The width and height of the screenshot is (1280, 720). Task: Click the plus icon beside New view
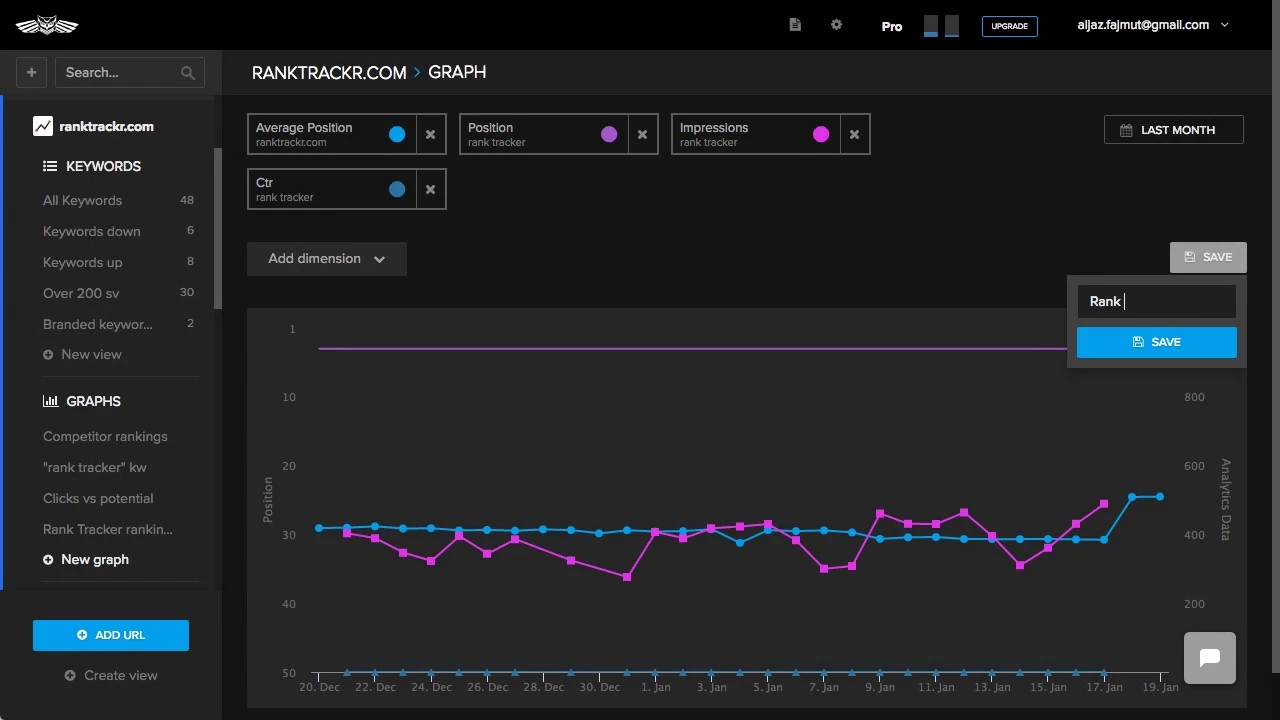pos(48,355)
